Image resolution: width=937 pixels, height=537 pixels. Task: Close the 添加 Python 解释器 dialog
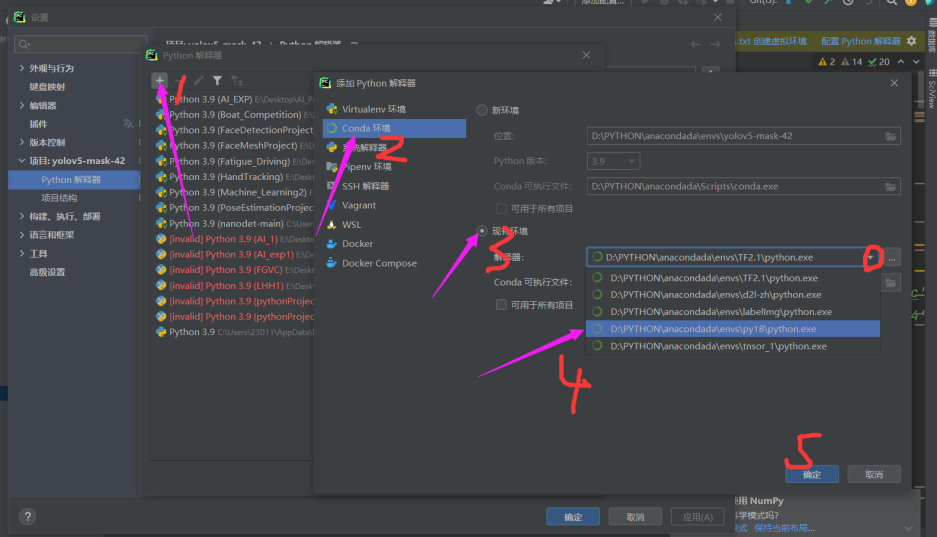[x=894, y=83]
